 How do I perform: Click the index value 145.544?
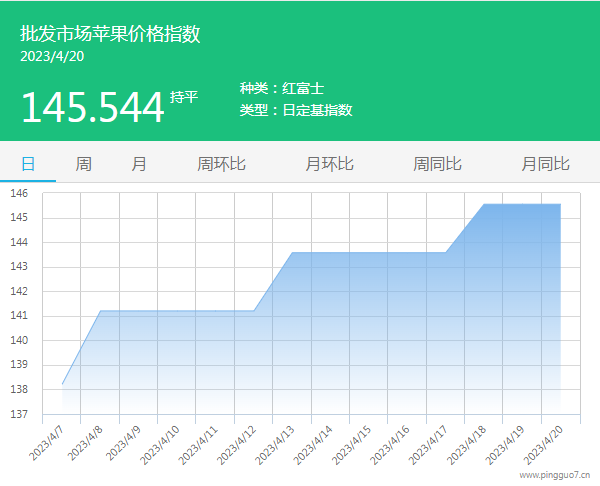pos(93,108)
